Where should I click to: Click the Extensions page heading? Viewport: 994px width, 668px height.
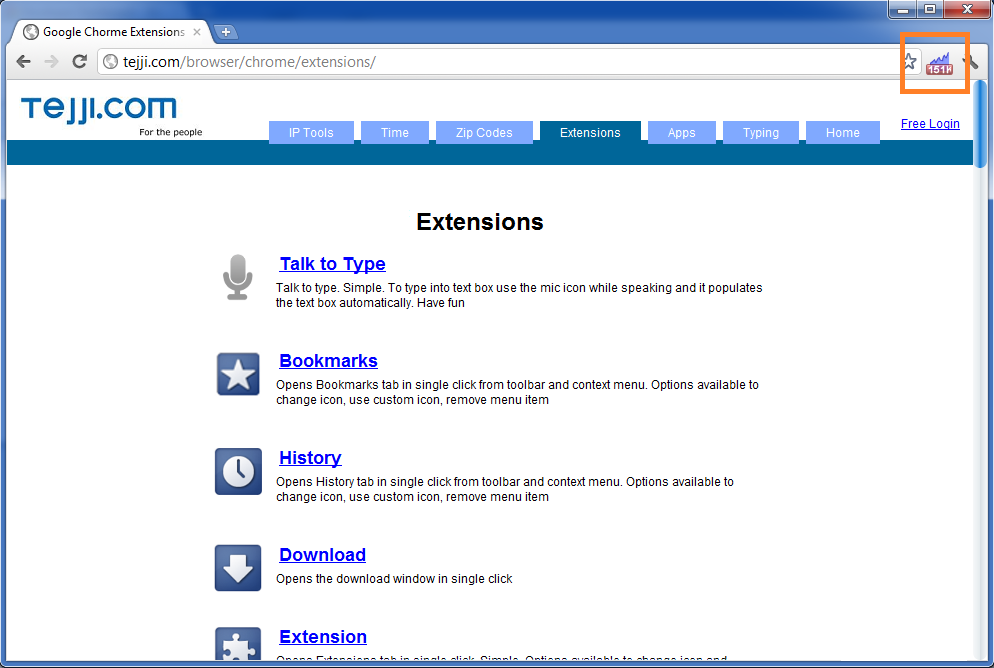tap(480, 222)
